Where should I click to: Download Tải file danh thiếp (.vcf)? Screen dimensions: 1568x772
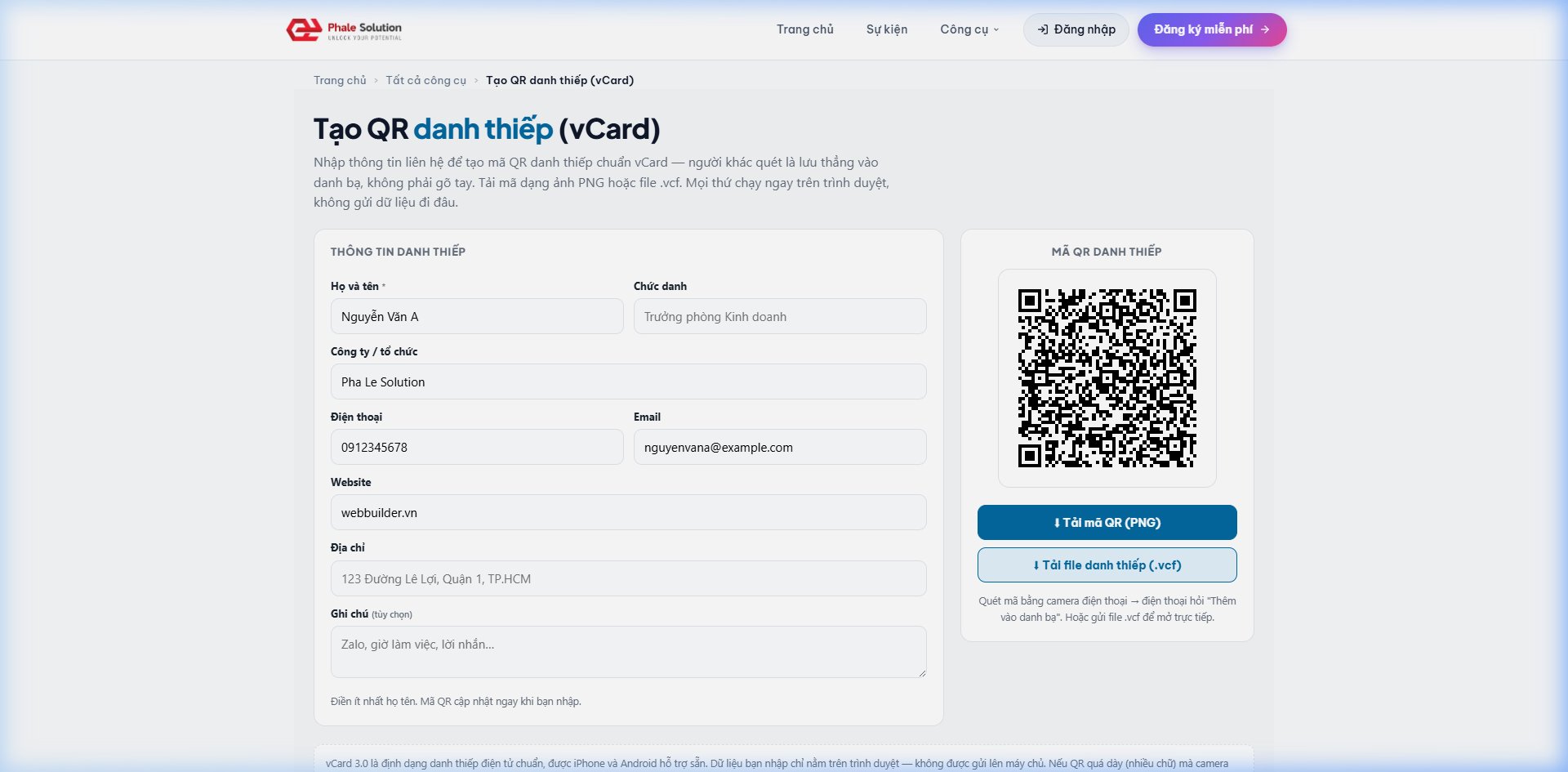click(1107, 564)
